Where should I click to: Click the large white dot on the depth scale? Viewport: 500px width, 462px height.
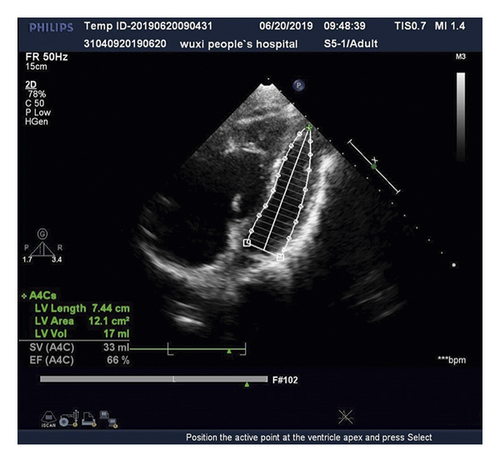(454, 265)
